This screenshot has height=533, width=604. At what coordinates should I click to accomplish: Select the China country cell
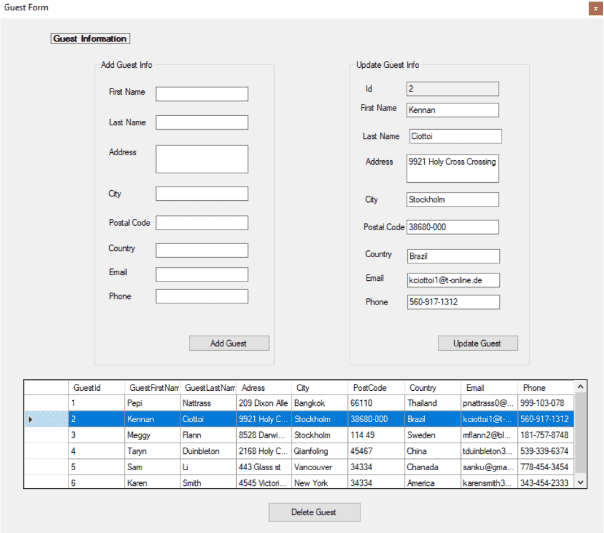point(432,451)
